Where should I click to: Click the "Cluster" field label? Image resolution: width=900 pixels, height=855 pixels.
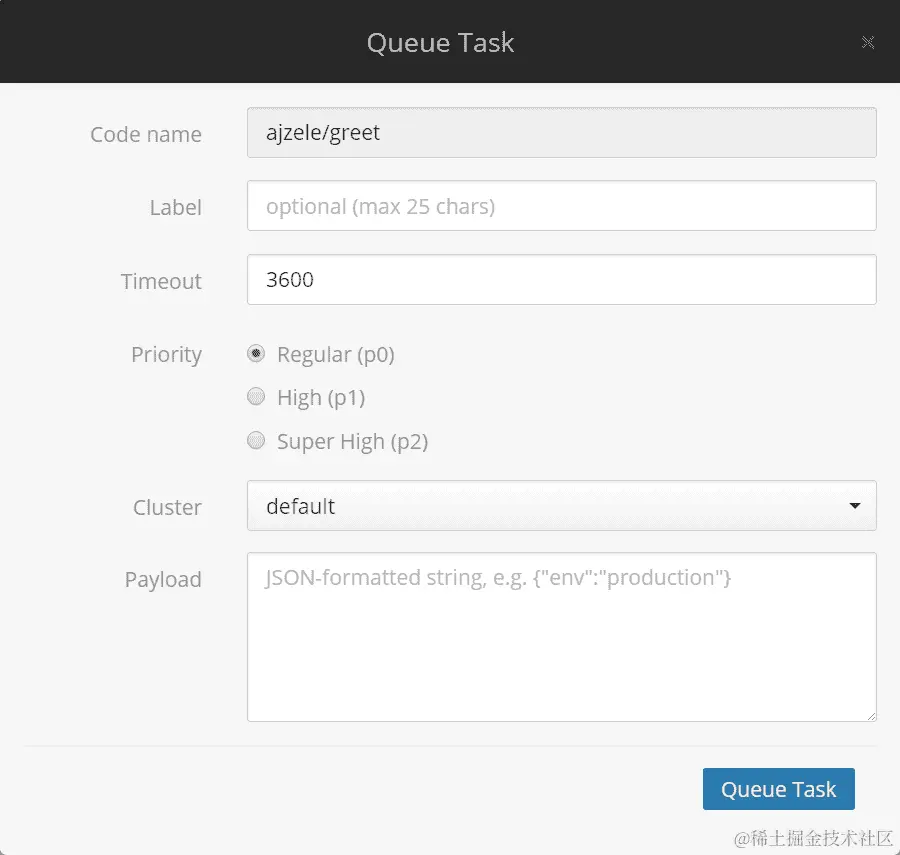(167, 507)
